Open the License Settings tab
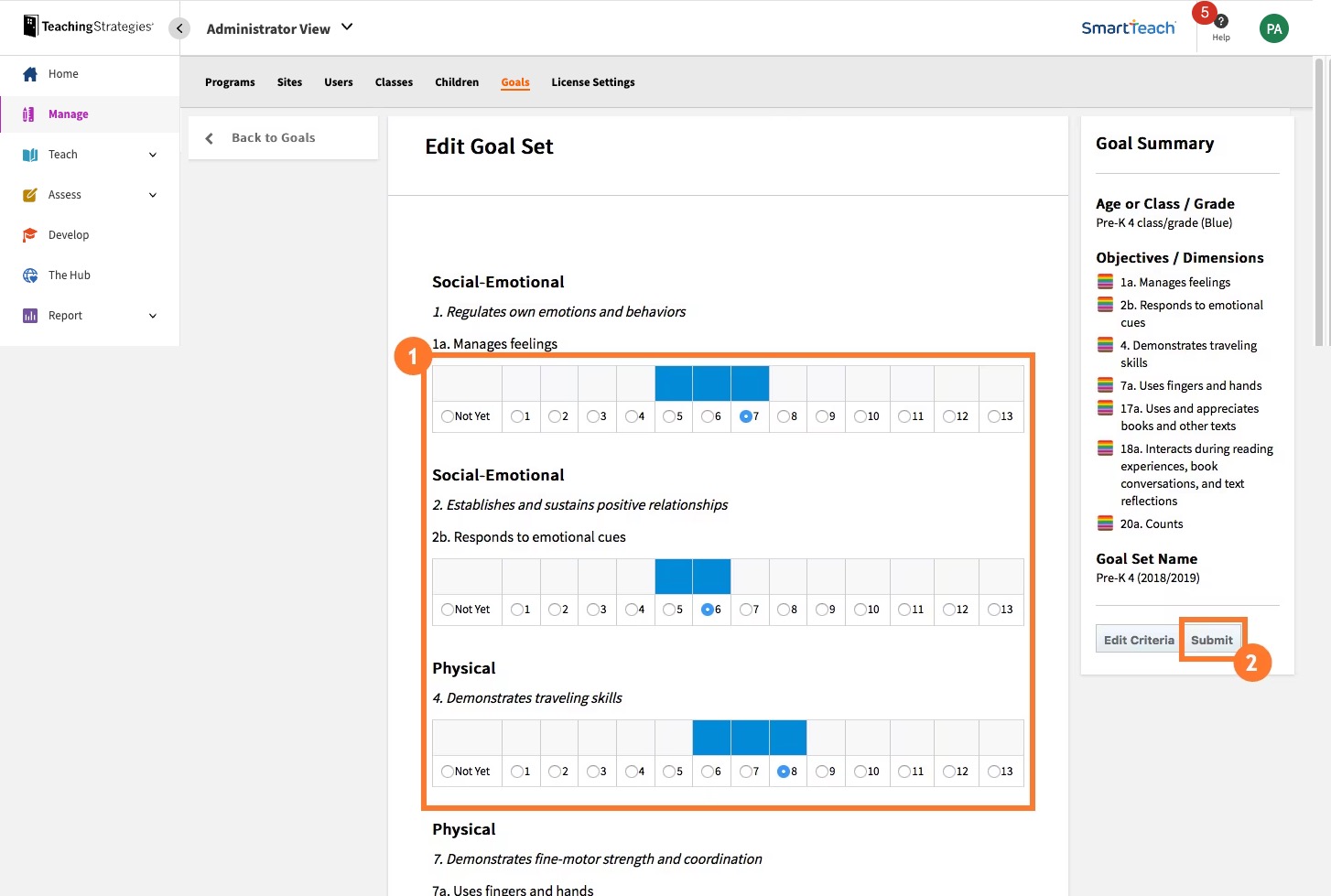This screenshot has height=896, width=1331. [x=592, y=81]
